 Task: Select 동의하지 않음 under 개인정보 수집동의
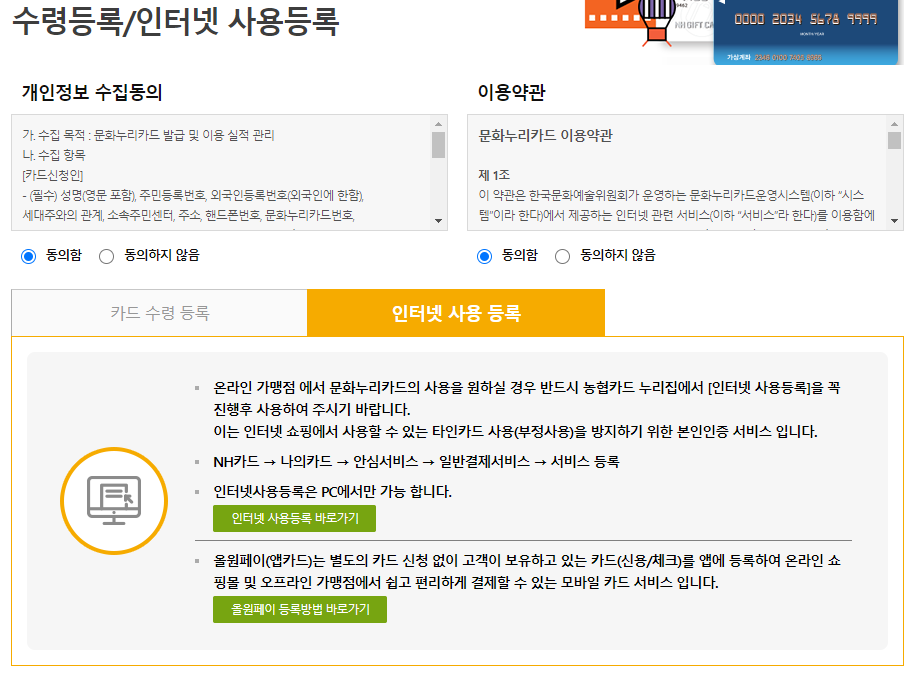pyautogui.click(x=107, y=256)
